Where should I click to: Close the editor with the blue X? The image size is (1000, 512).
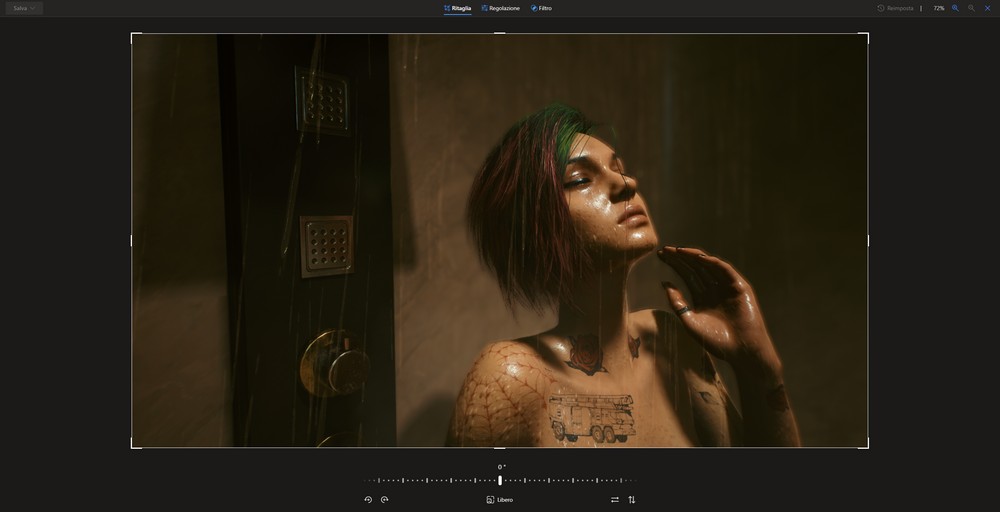[x=988, y=8]
